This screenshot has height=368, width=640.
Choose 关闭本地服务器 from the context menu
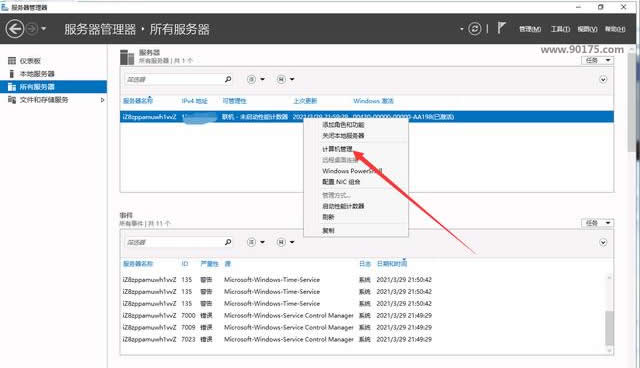[x=343, y=135]
